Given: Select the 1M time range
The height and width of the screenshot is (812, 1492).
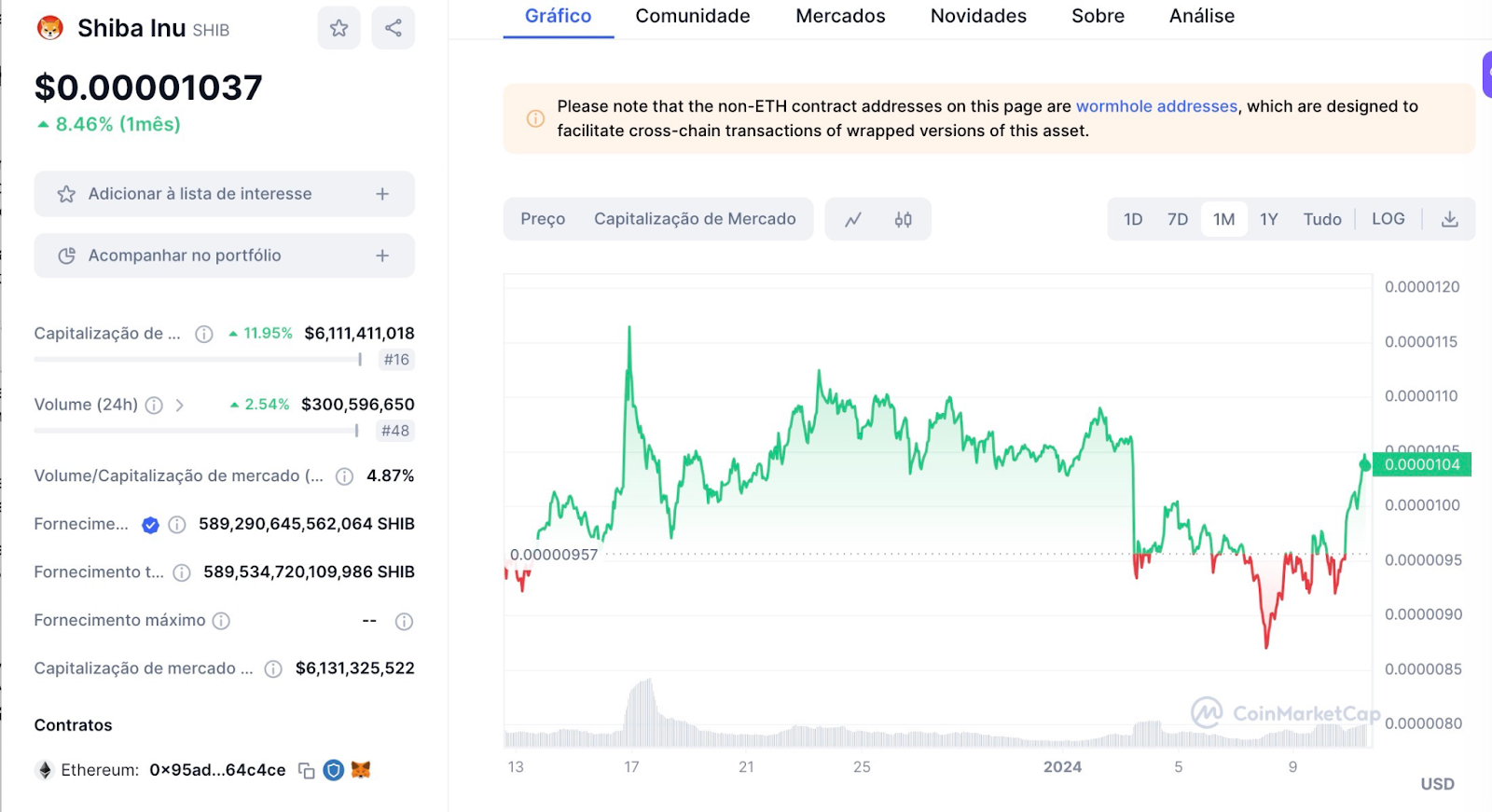Looking at the screenshot, I should pos(1224,219).
